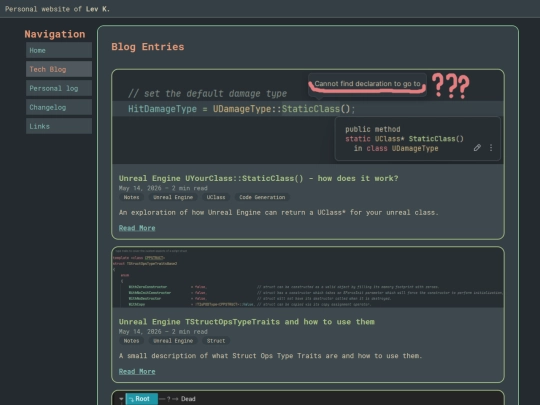
Task: Select Tech Blog in the navigation
Action: pyautogui.click(x=59, y=69)
